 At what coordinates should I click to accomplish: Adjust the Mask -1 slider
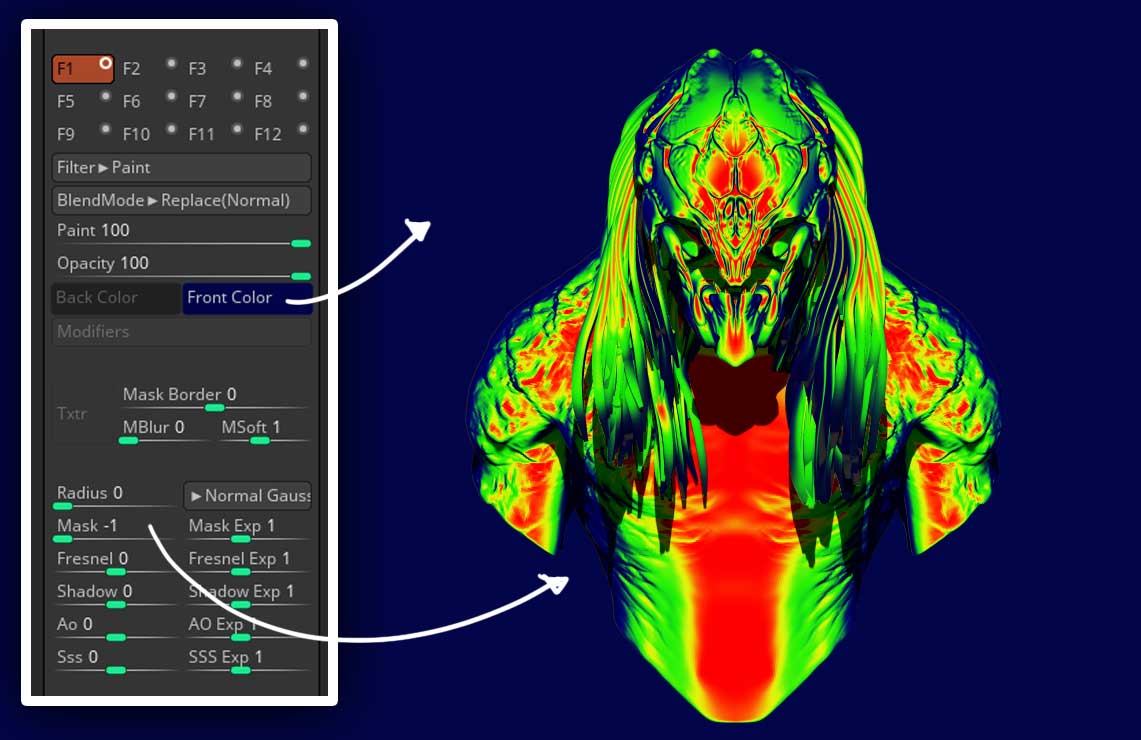tap(116, 530)
